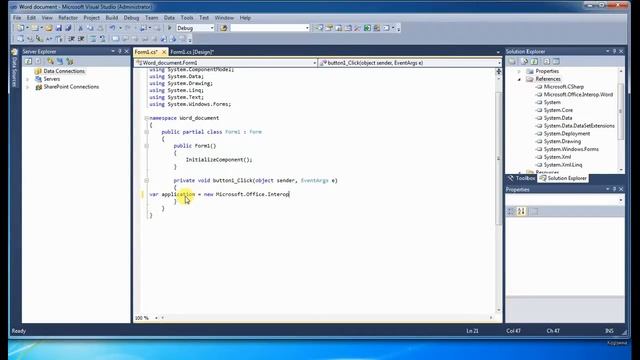Select the System.Windows.Forms reference
The width and height of the screenshot is (640, 360).
(571, 149)
